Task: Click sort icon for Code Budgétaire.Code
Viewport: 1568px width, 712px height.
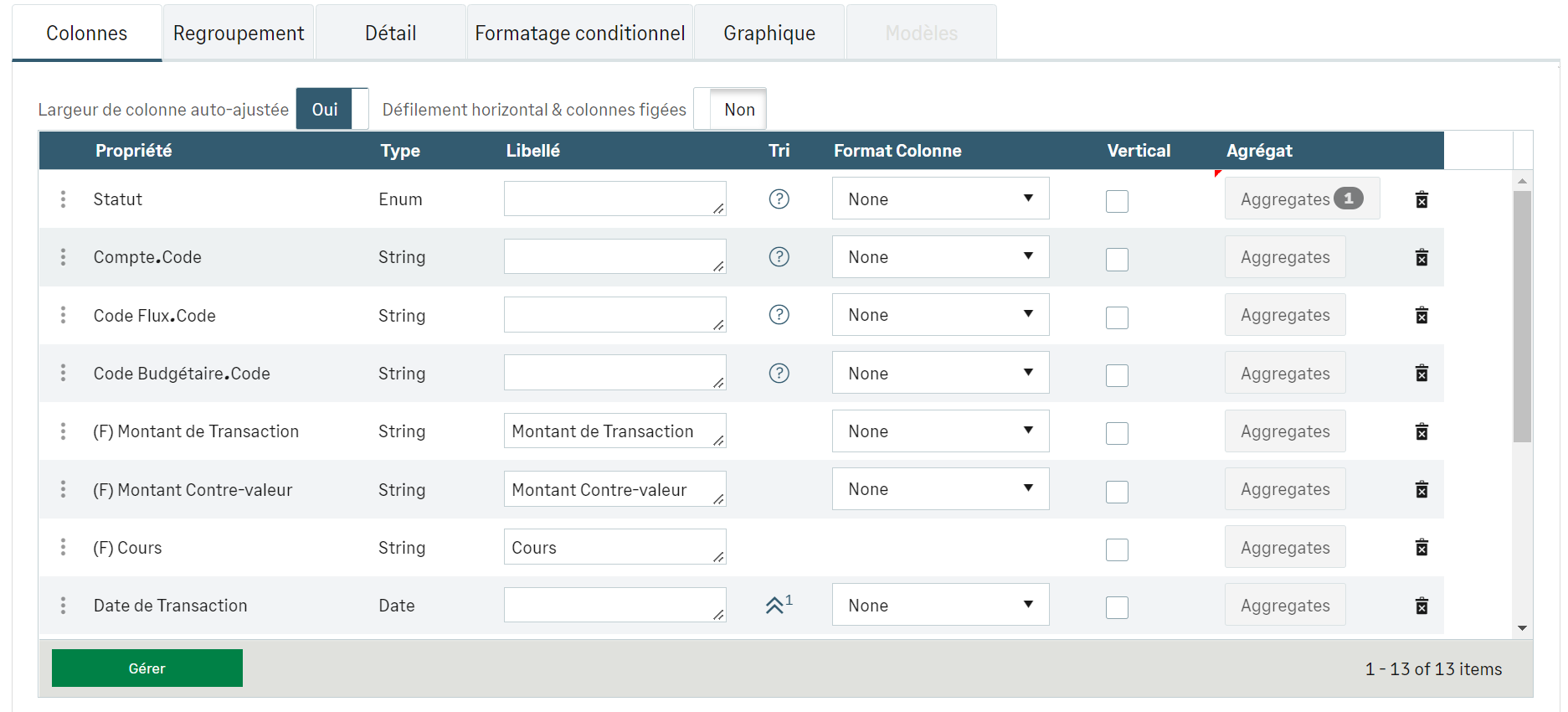Action: pyautogui.click(x=779, y=374)
